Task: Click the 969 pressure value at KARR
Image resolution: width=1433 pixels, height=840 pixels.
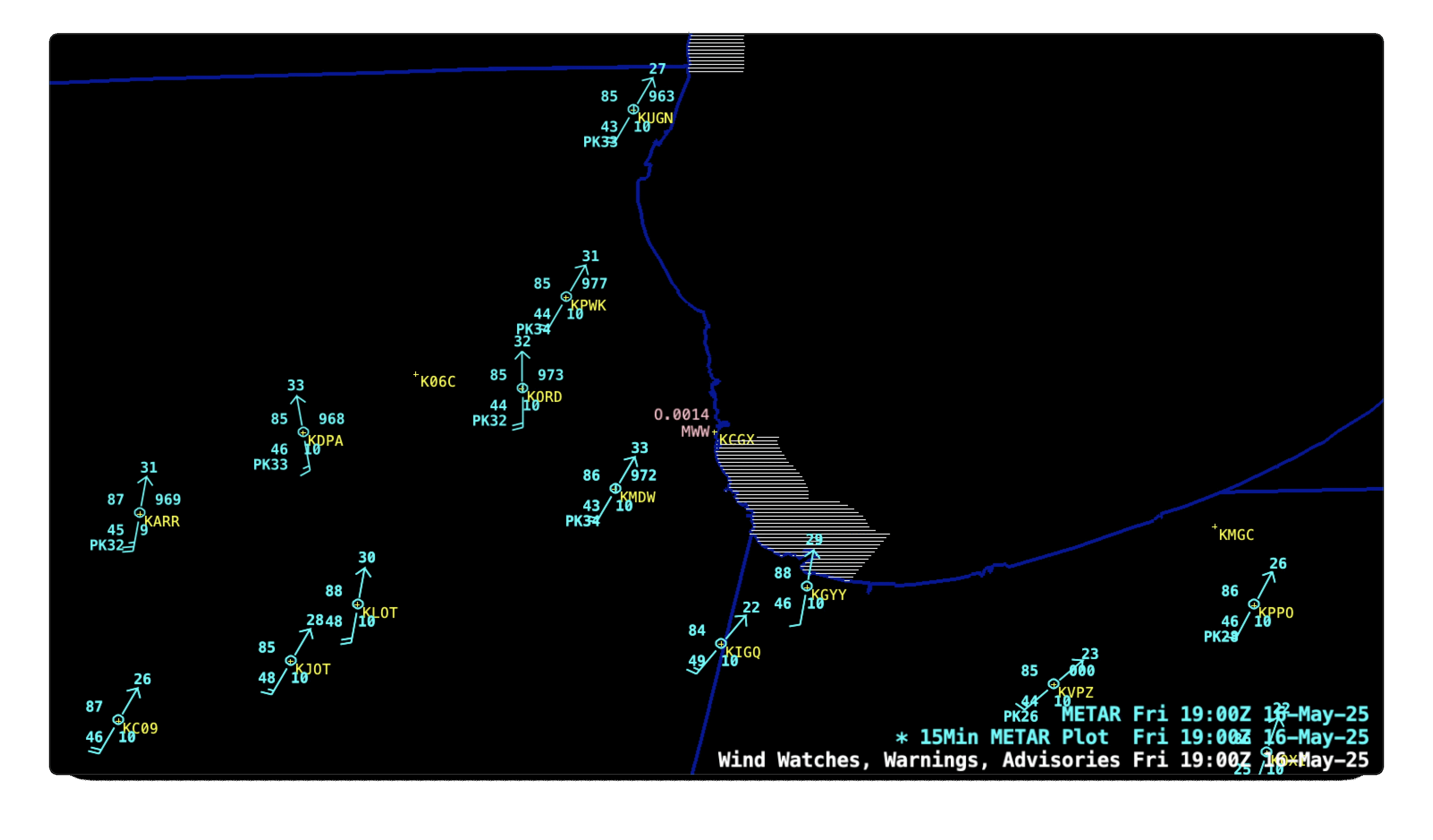Action: click(168, 500)
